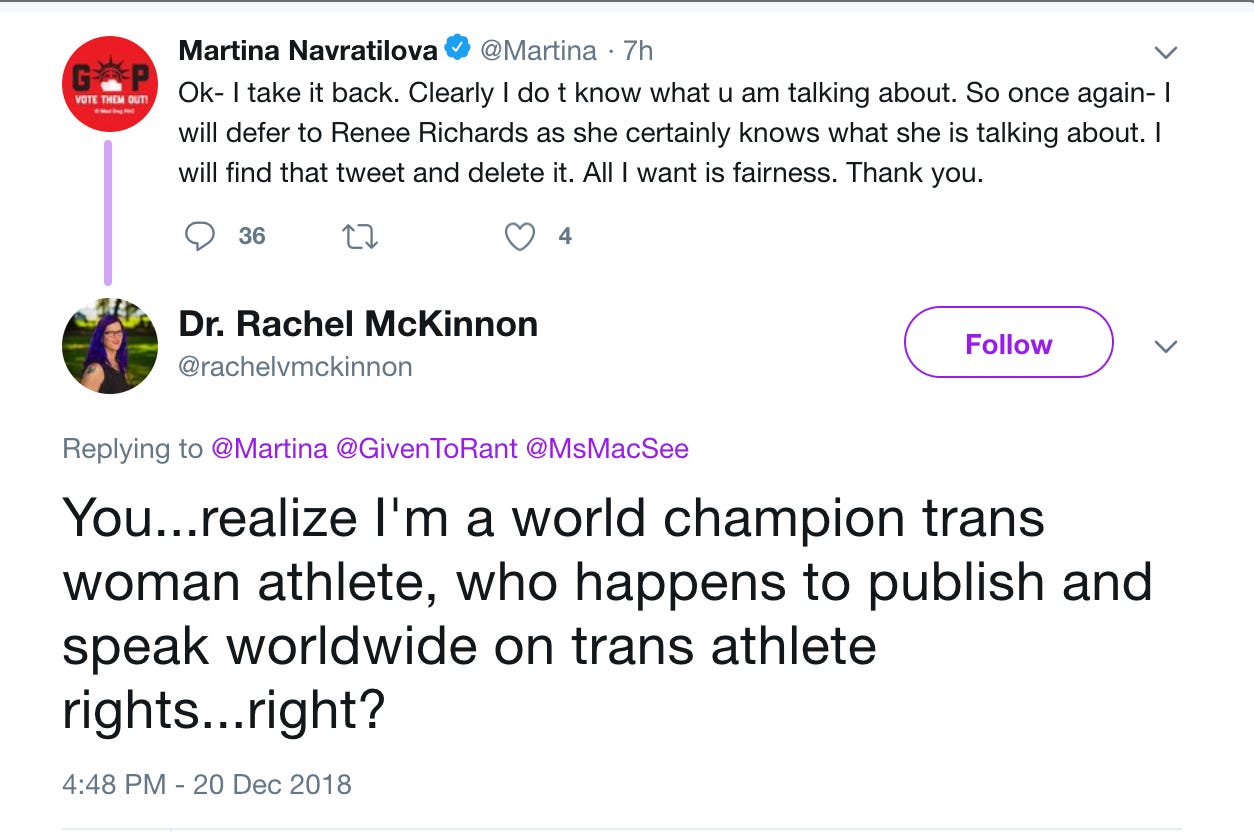The height and width of the screenshot is (832, 1254).
Task: Open the @rachelvmckinnon handle
Action: [295, 367]
